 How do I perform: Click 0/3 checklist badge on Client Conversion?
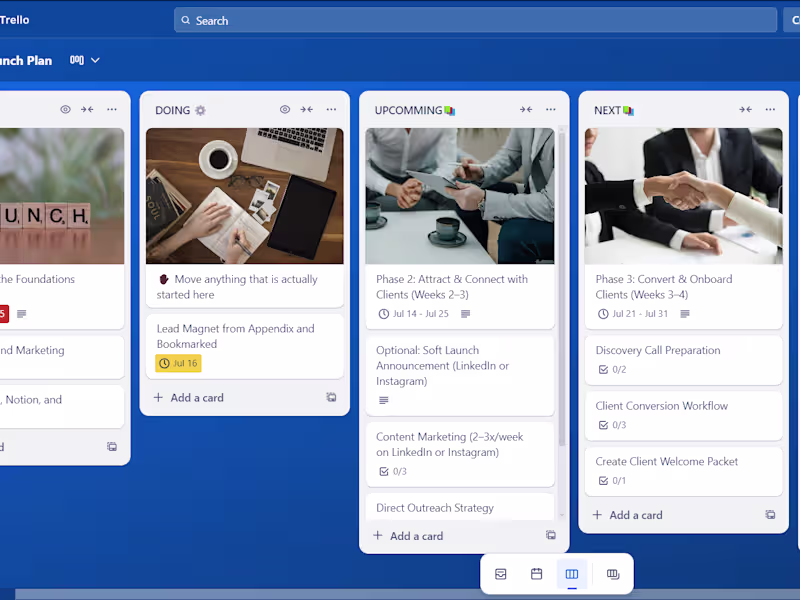pos(612,425)
